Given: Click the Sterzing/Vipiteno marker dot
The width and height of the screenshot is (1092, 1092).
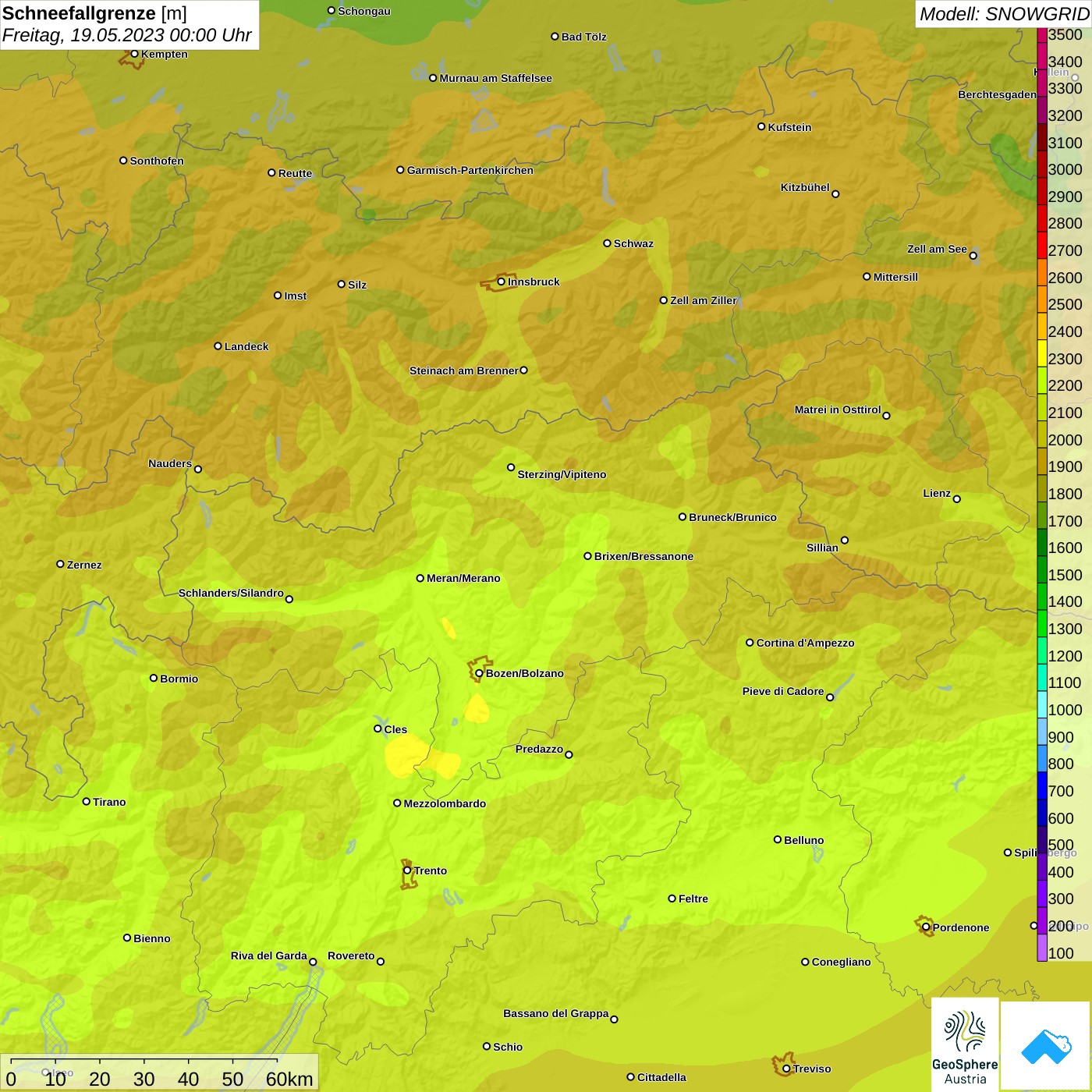Looking at the screenshot, I should 511,467.
